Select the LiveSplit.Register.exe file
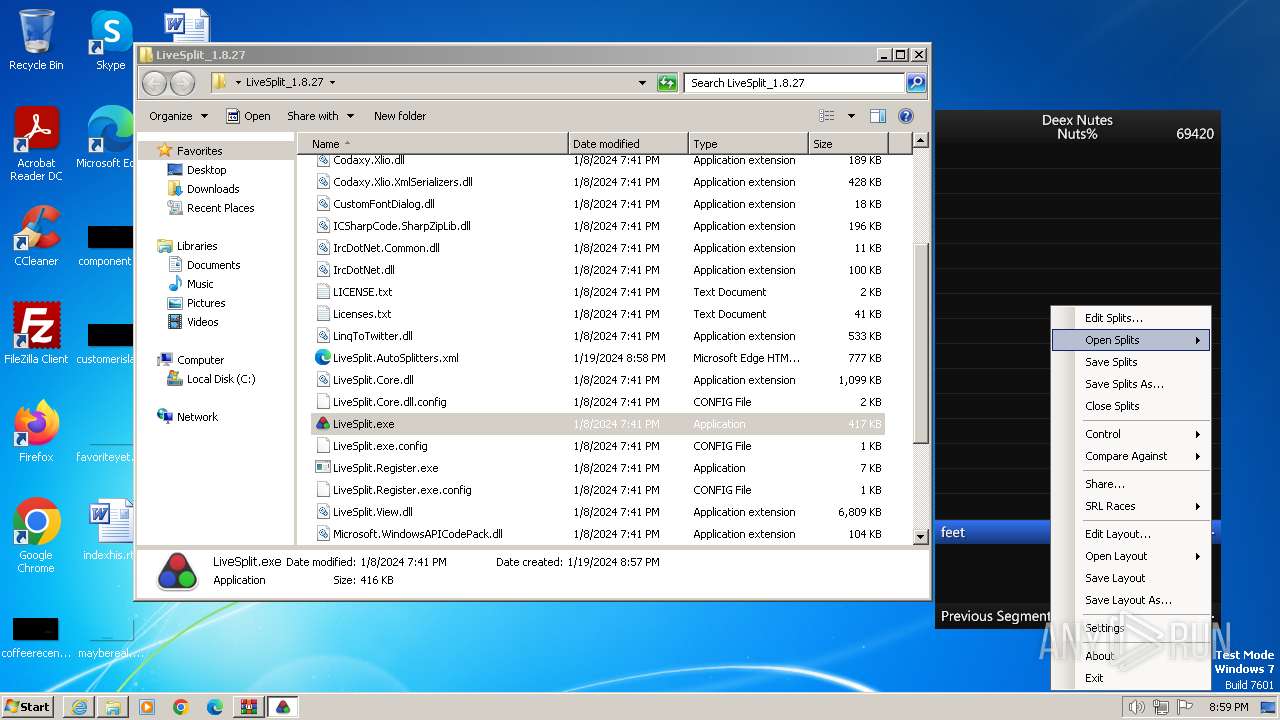This screenshot has height=720, width=1280. tap(598, 468)
